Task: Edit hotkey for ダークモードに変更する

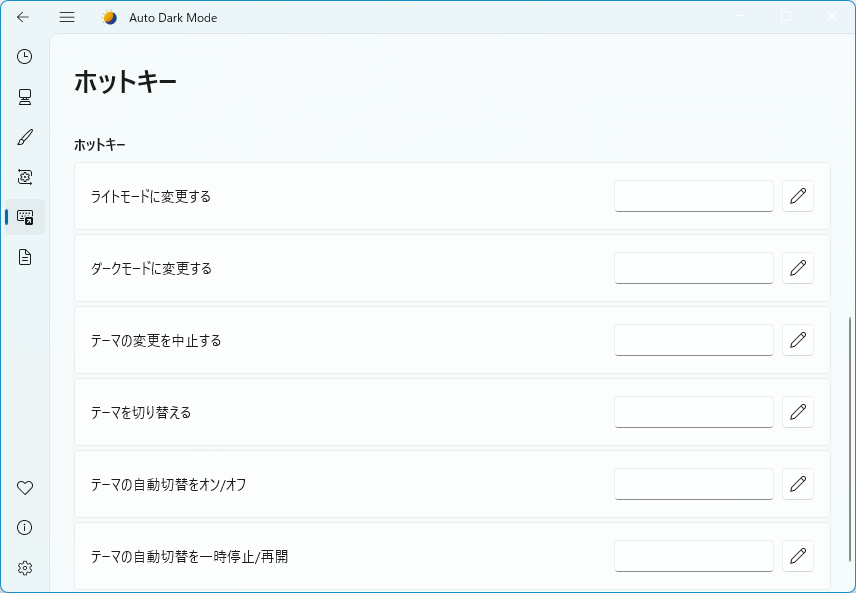Action: pos(797,268)
